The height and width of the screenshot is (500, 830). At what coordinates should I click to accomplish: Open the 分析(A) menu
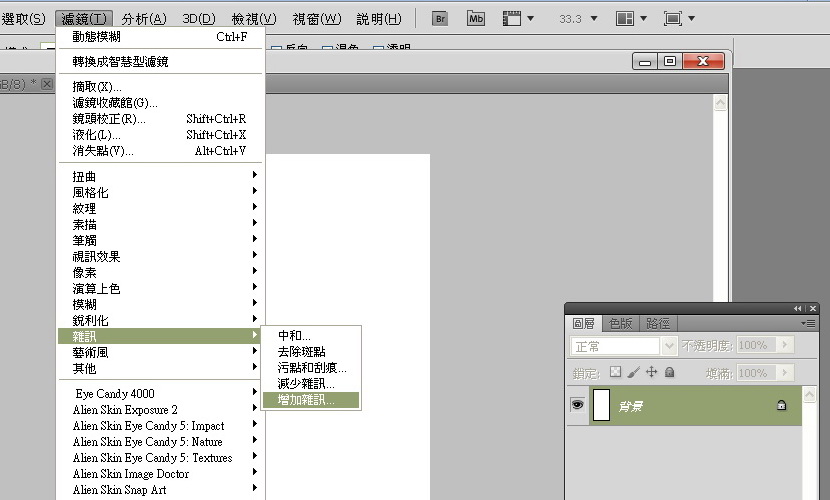(144, 19)
